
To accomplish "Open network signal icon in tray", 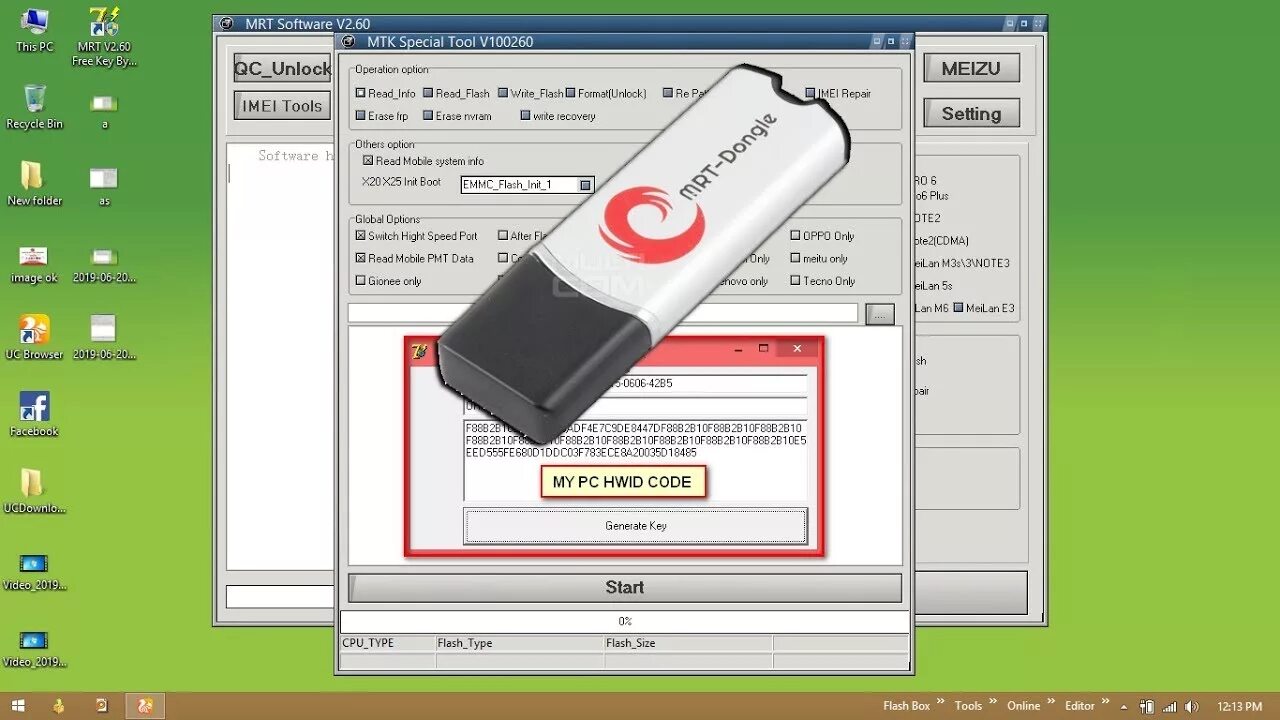I will (x=1168, y=706).
